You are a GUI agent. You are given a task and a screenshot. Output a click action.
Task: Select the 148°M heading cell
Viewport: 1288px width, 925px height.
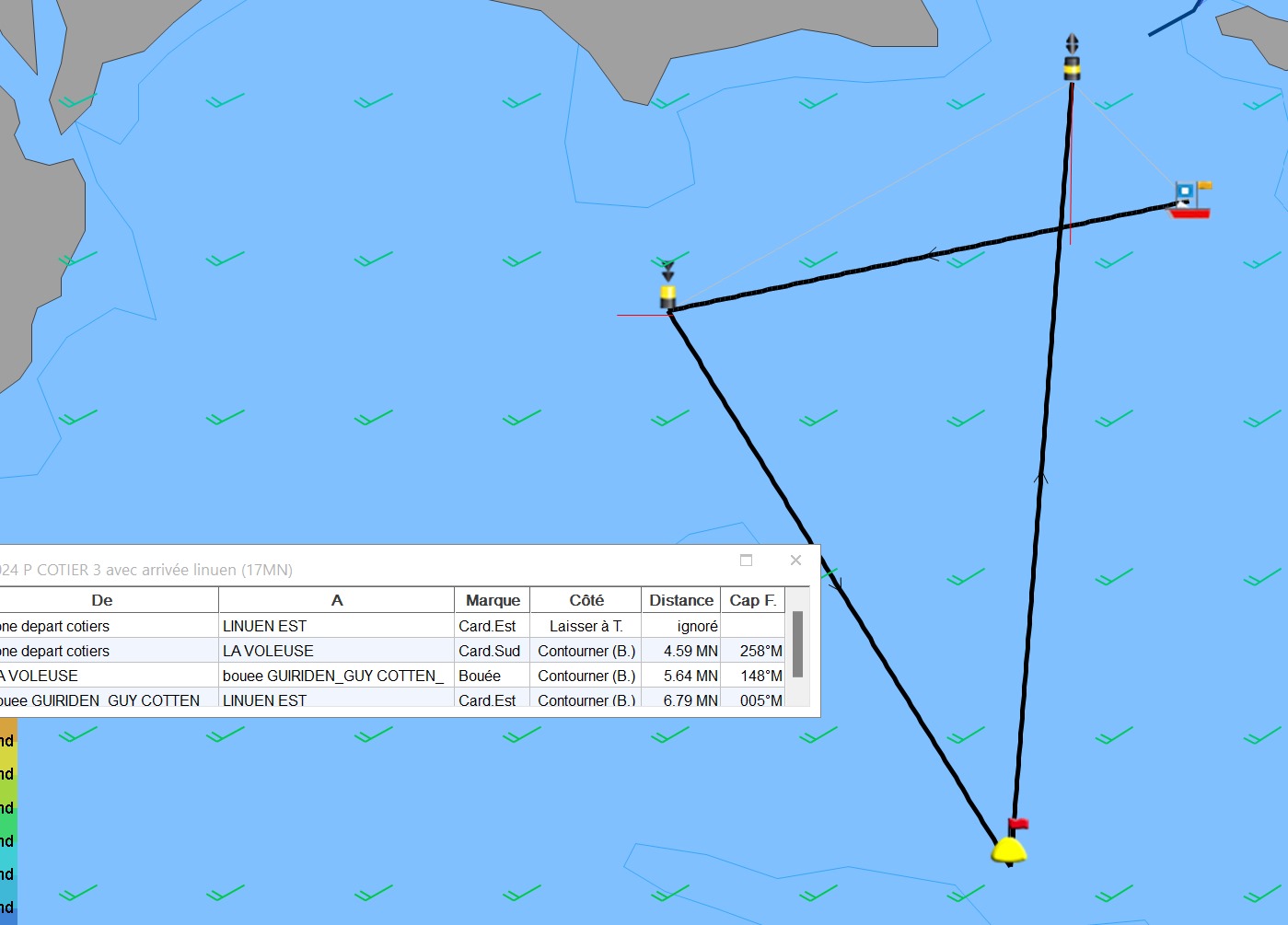point(752,676)
